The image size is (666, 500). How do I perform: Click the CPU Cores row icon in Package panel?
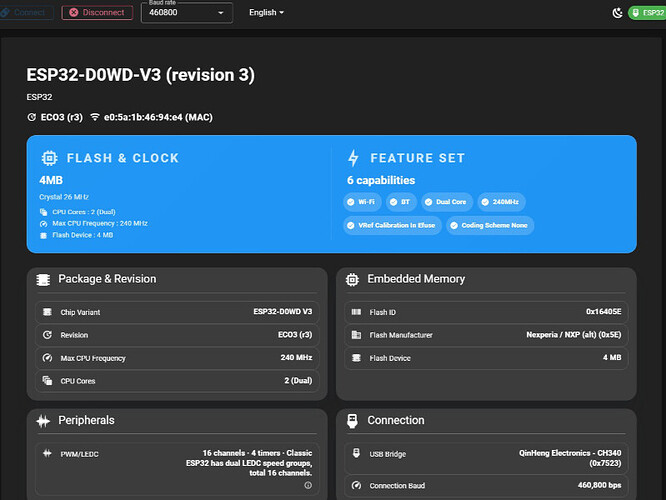pos(47,381)
